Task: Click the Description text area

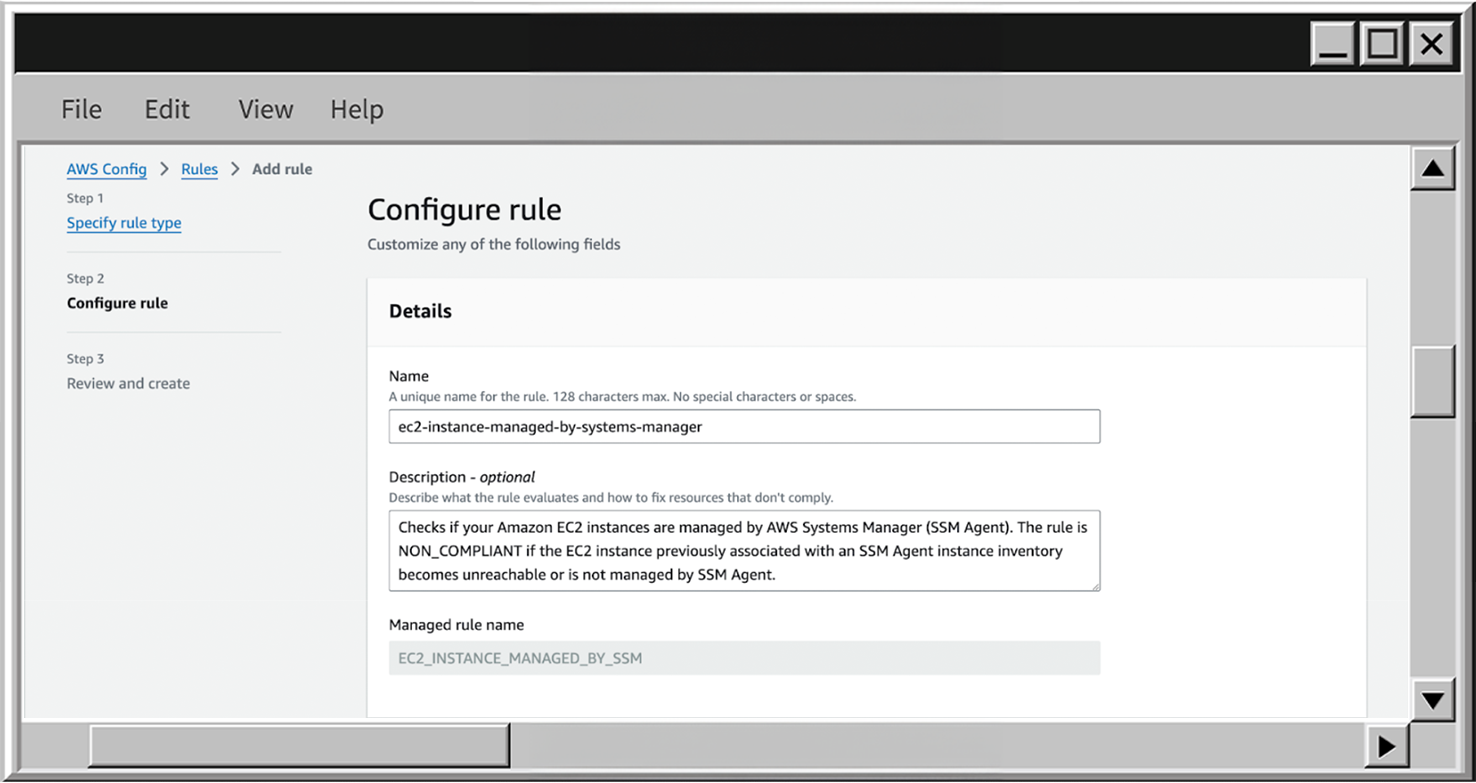Action: [x=744, y=551]
